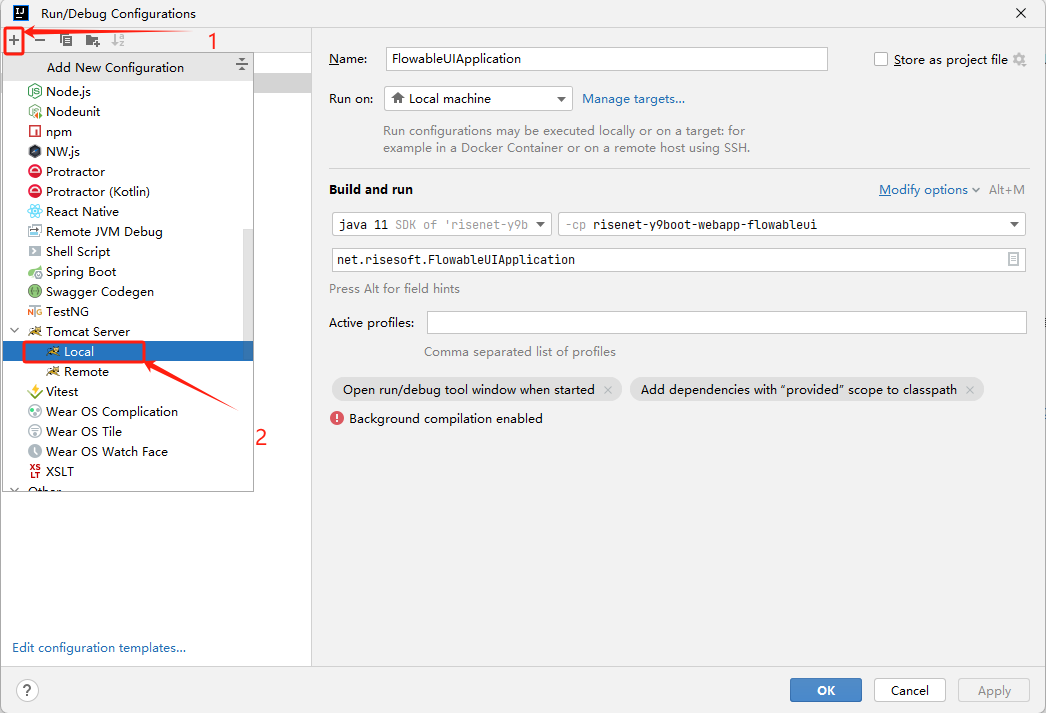The width and height of the screenshot is (1046, 713).
Task: Click the browse icon in main class field
Action: click(x=1013, y=259)
